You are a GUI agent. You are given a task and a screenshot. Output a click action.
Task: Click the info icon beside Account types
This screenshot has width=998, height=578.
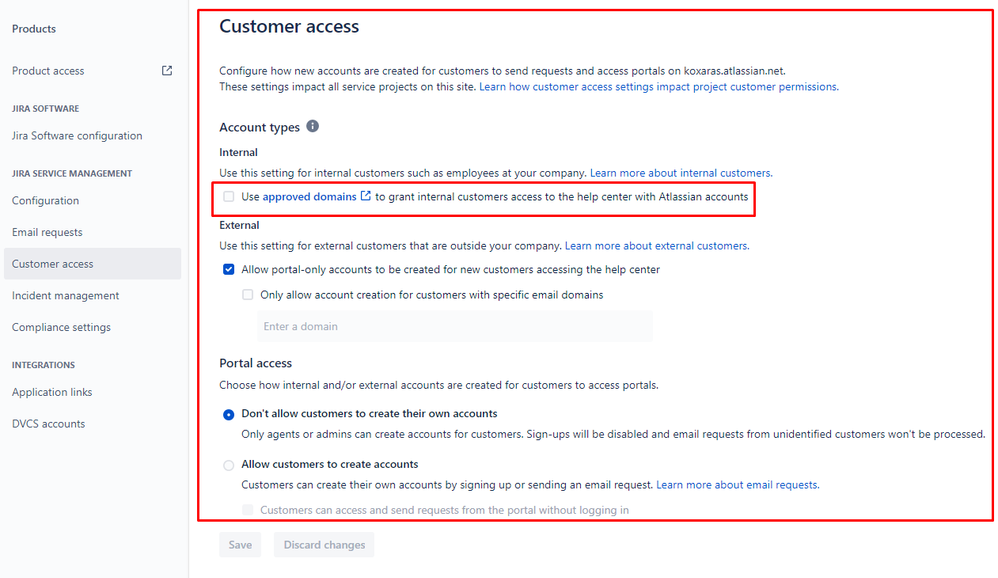click(x=312, y=127)
